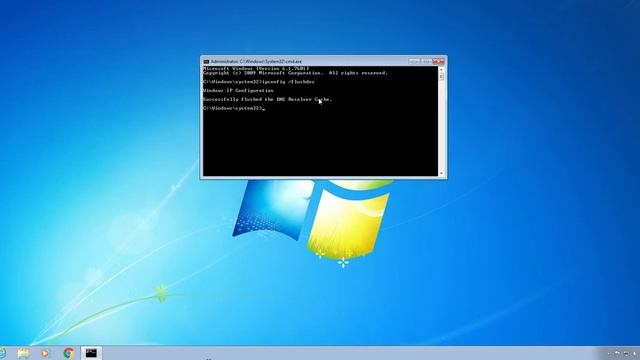Open the cmd window system menu icon

[206, 62]
